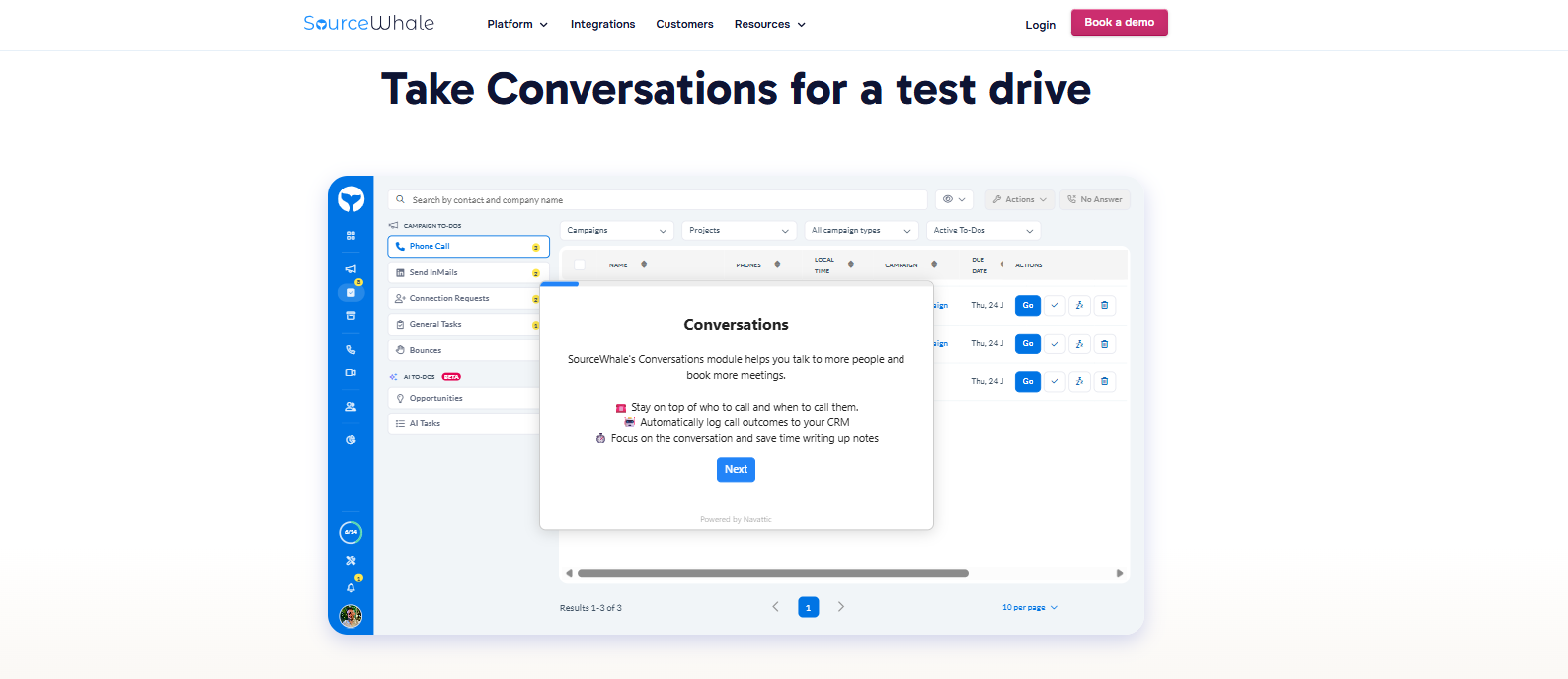Open the dashboard grid icon in the sidebar
Image resolution: width=1568 pixels, height=679 pixels.
(x=351, y=236)
